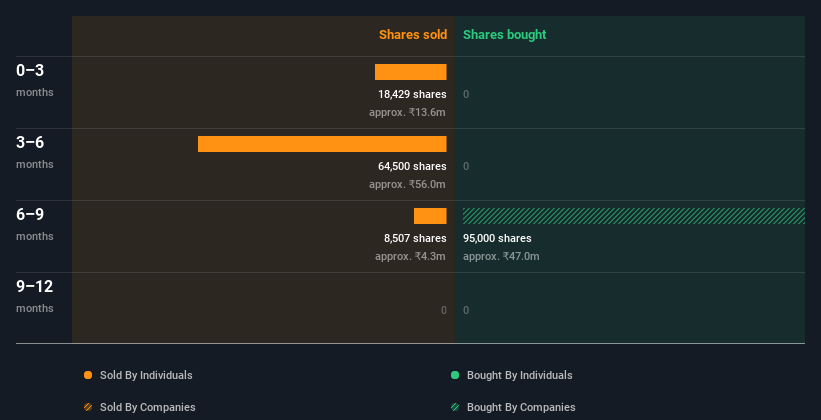This screenshot has width=821, height=420.
Task: Click the 9–12 months row label
Action: click(x=35, y=296)
